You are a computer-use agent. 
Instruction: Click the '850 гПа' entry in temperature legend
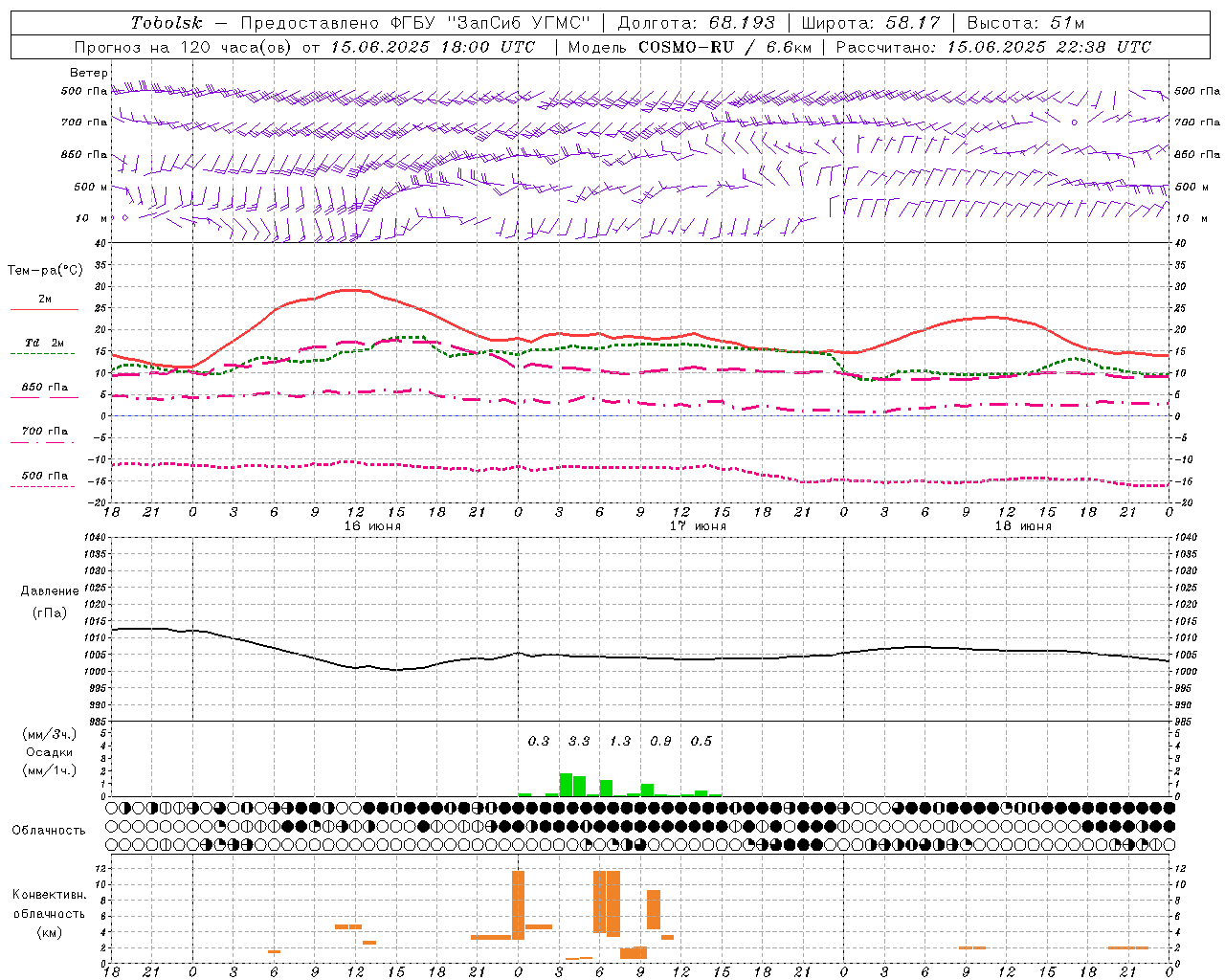pyautogui.click(x=45, y=388)
